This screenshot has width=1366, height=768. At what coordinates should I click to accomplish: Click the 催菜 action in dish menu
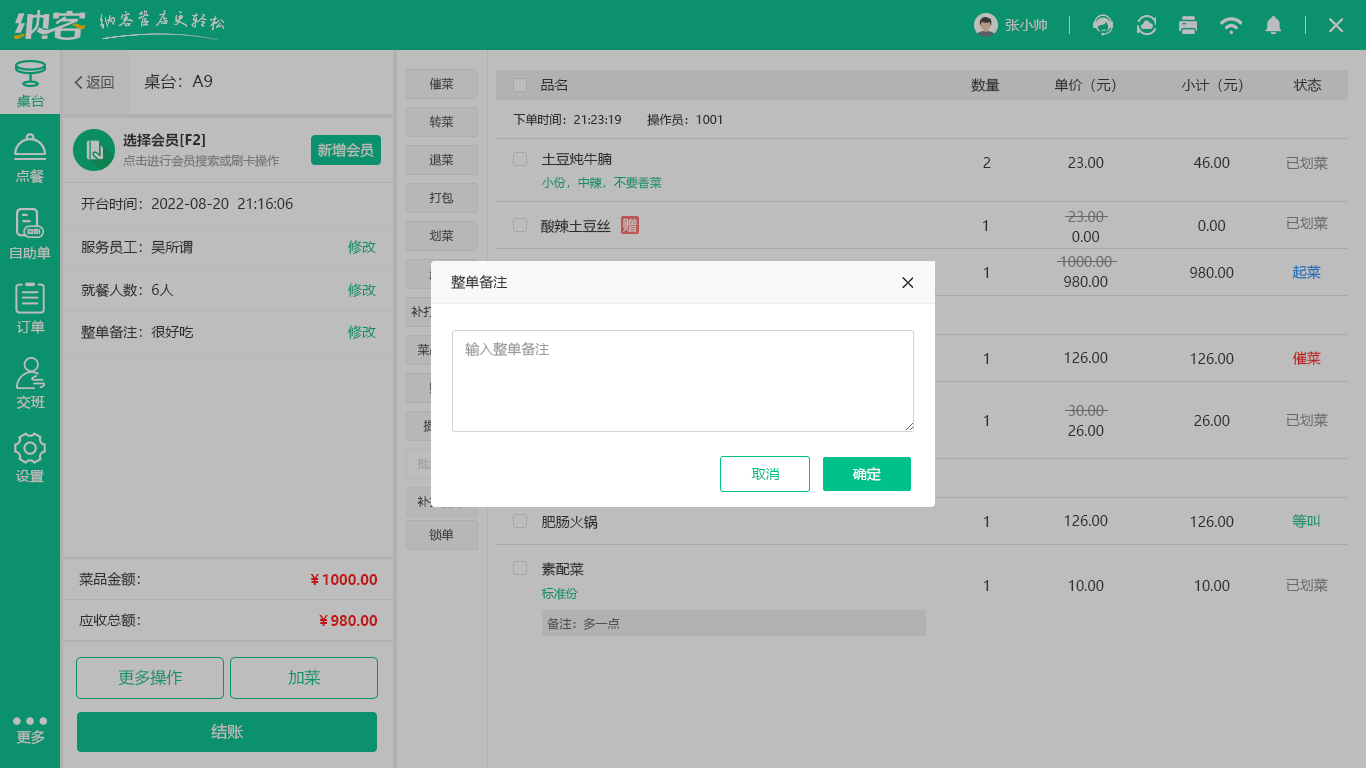[x=441, y=84]
